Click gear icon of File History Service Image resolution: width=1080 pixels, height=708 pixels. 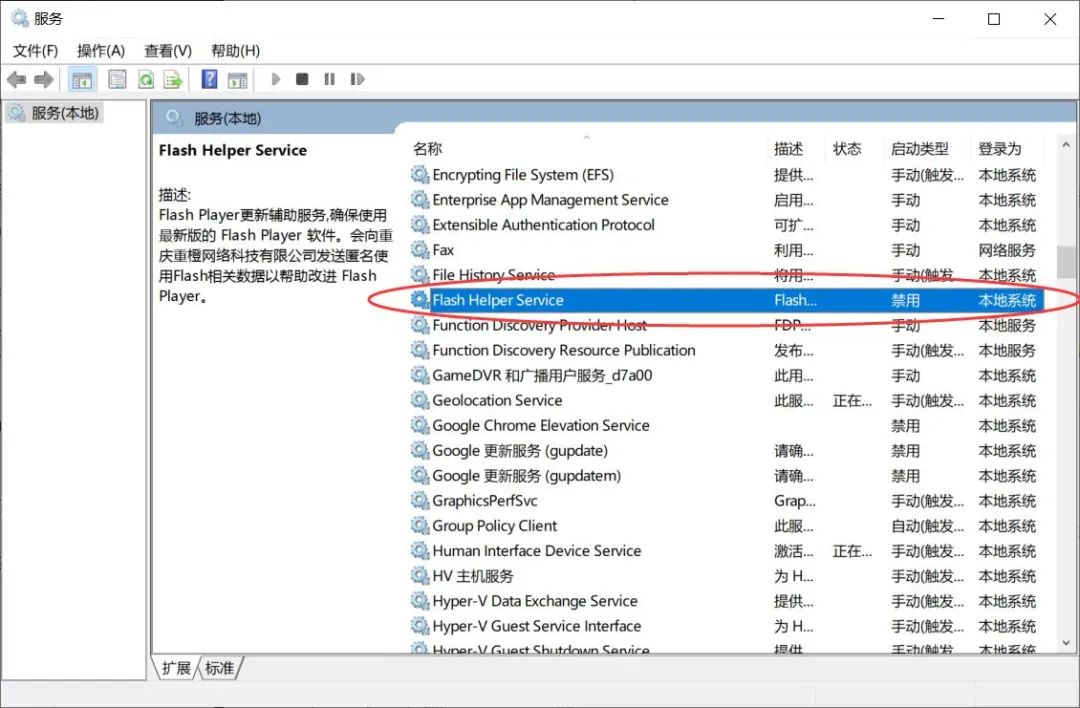tap(420, 275)
